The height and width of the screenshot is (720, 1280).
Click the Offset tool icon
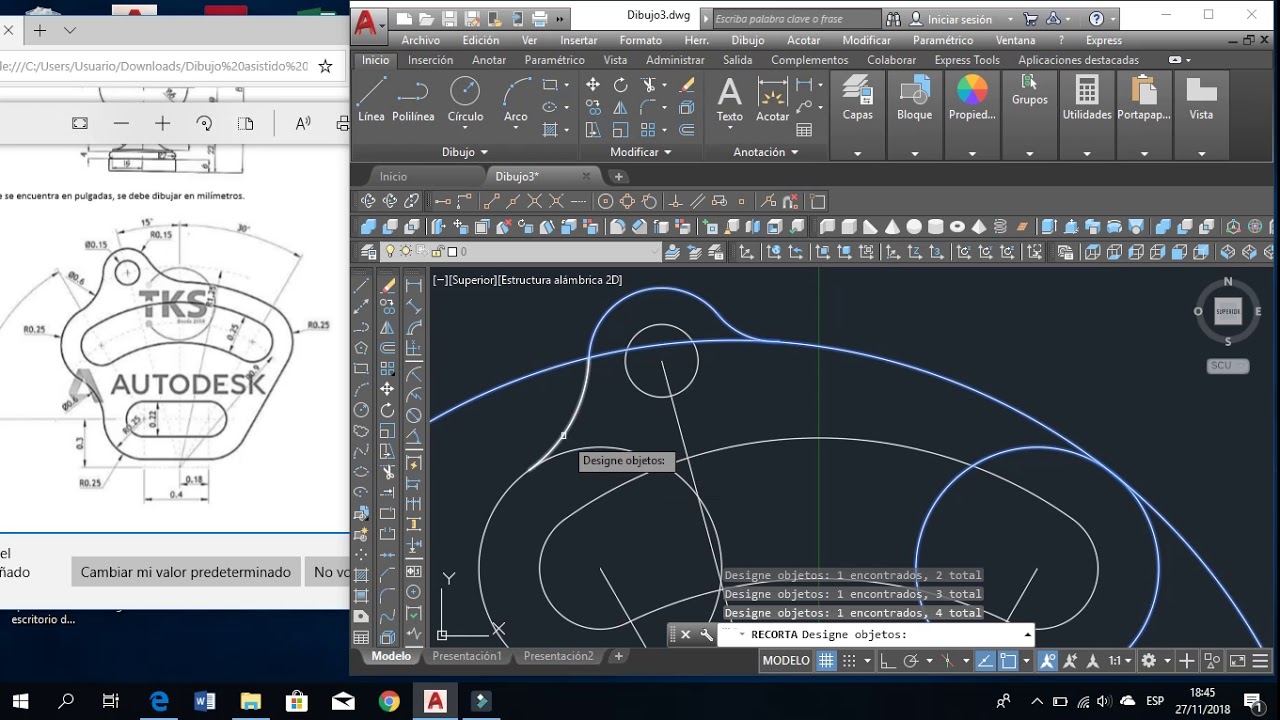click(x=687, y=129)
